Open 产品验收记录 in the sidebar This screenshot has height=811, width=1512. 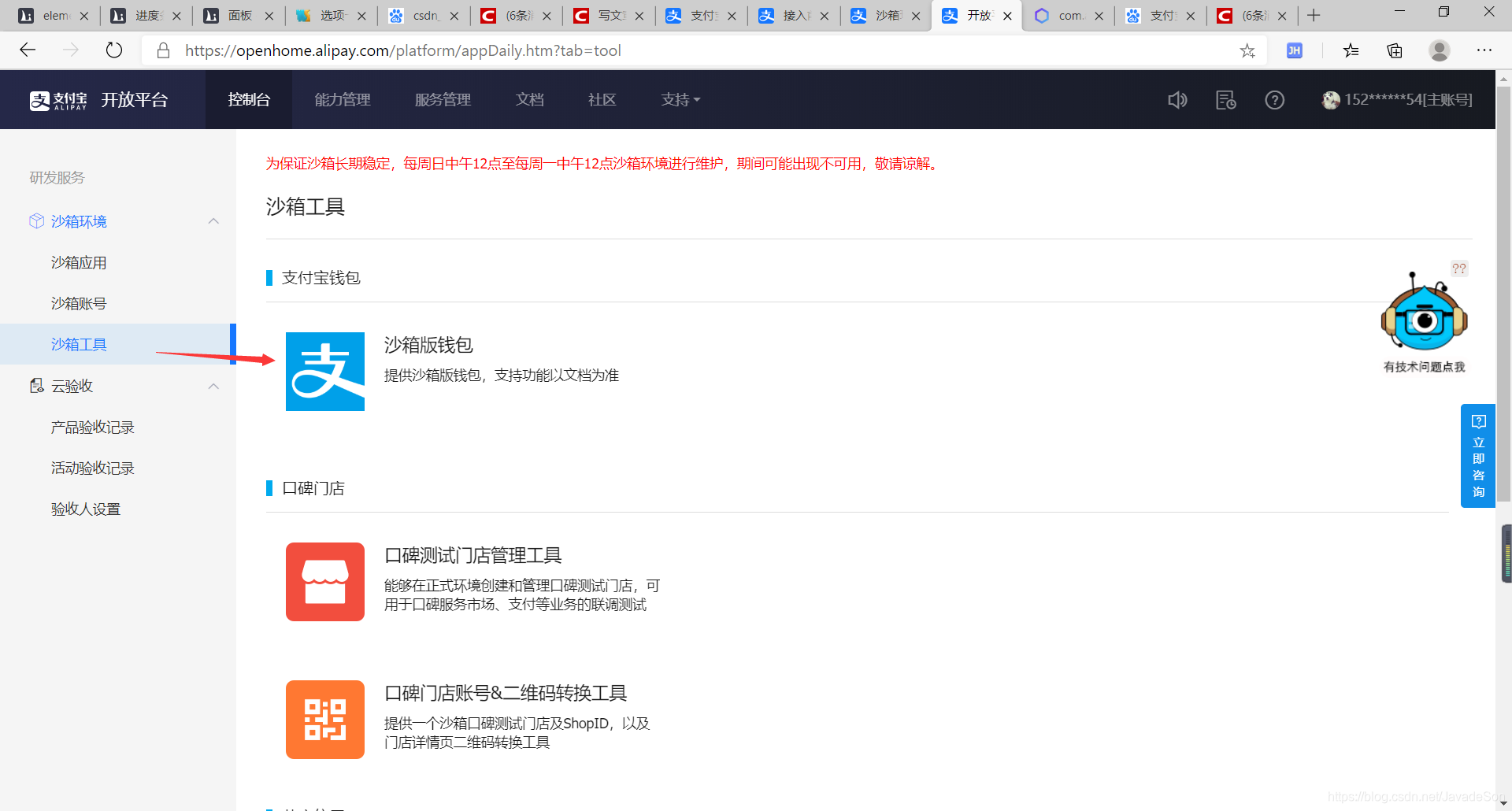pos(93,427)
